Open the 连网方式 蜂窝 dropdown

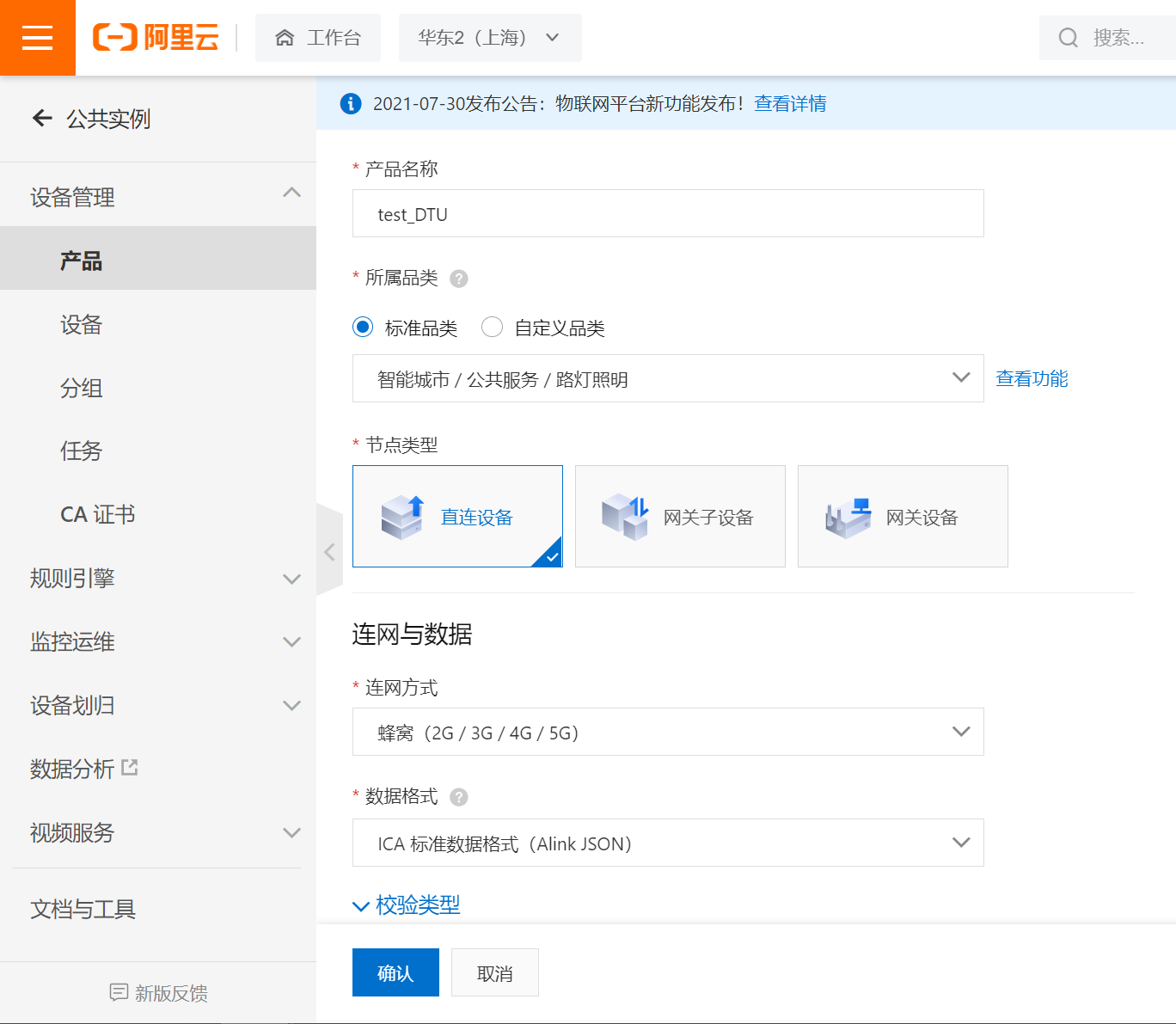[668, 732]
